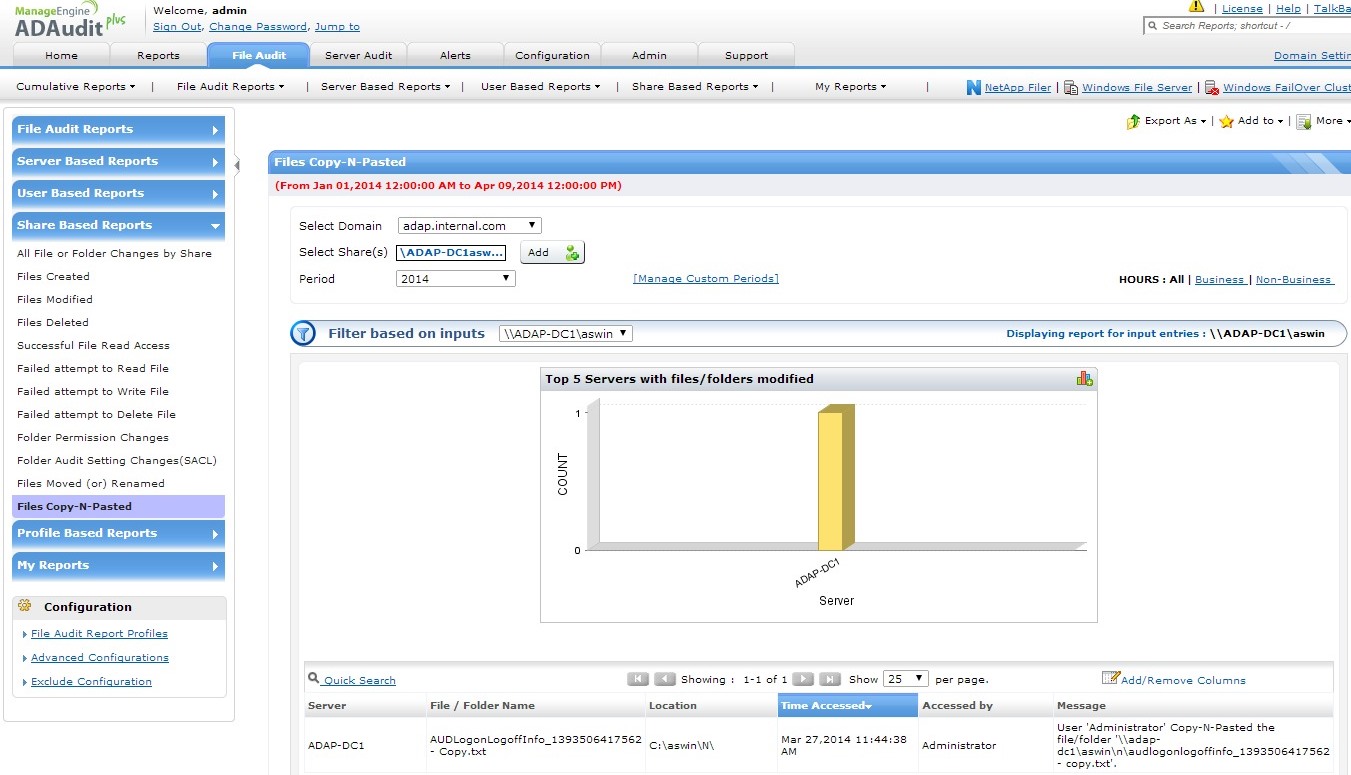Show only Business hours

(1219, 280)
